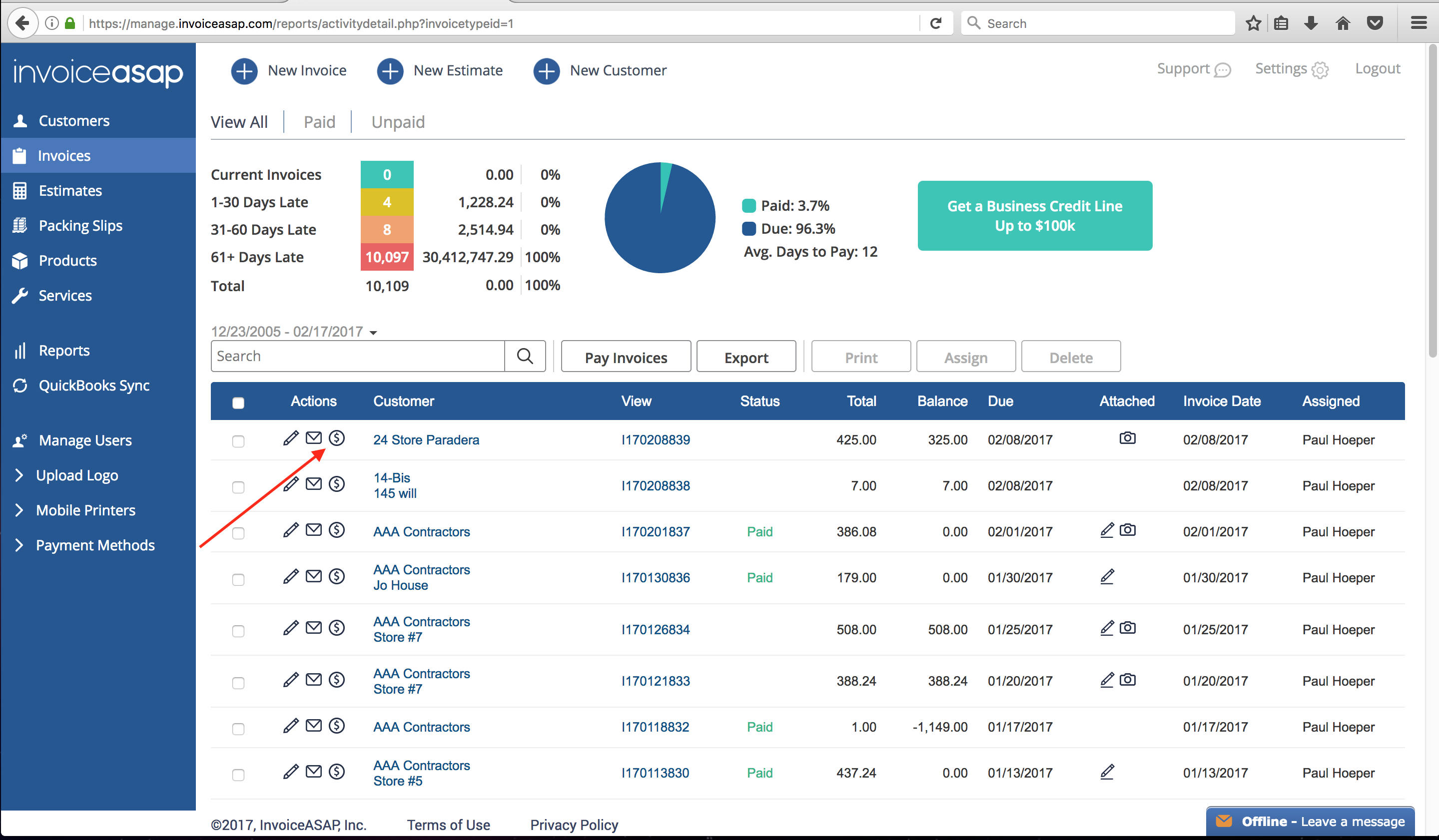Select checkbox for invoice I170126834 row
The image size is (1439, 840).
point(238,631)
